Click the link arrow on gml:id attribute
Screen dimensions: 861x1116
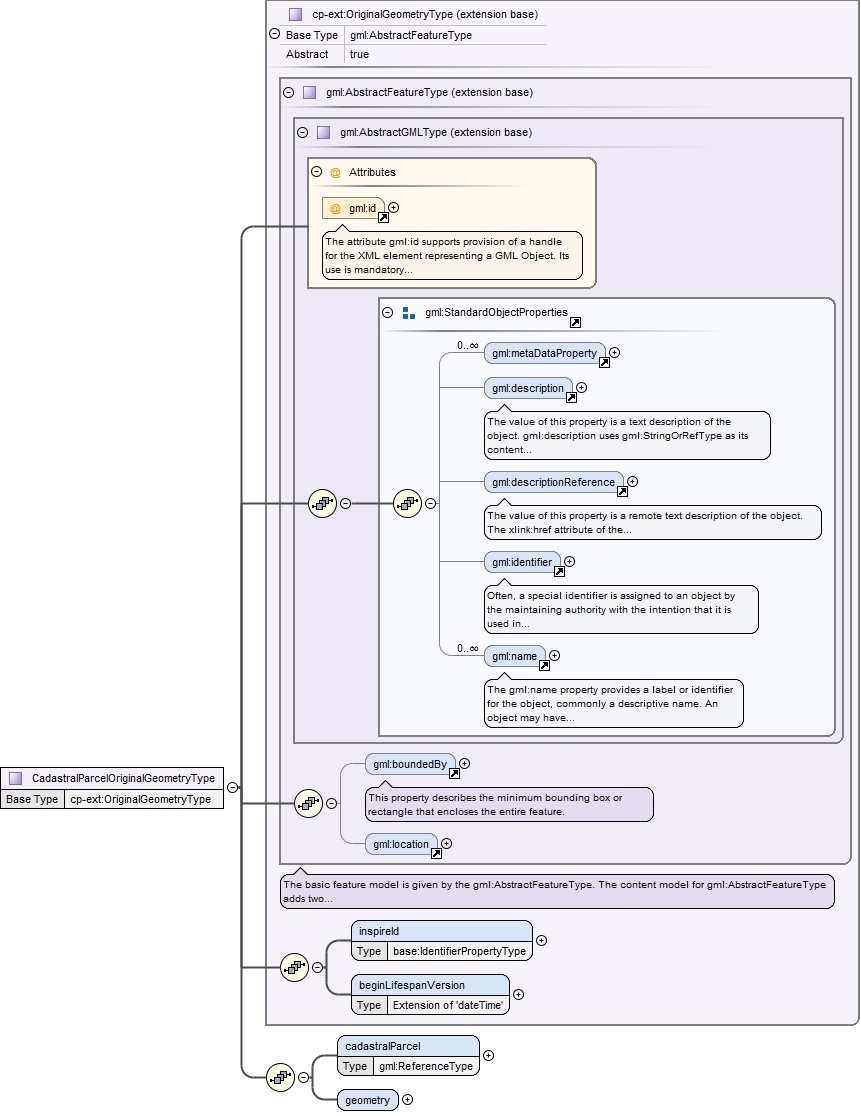[383, 217]
